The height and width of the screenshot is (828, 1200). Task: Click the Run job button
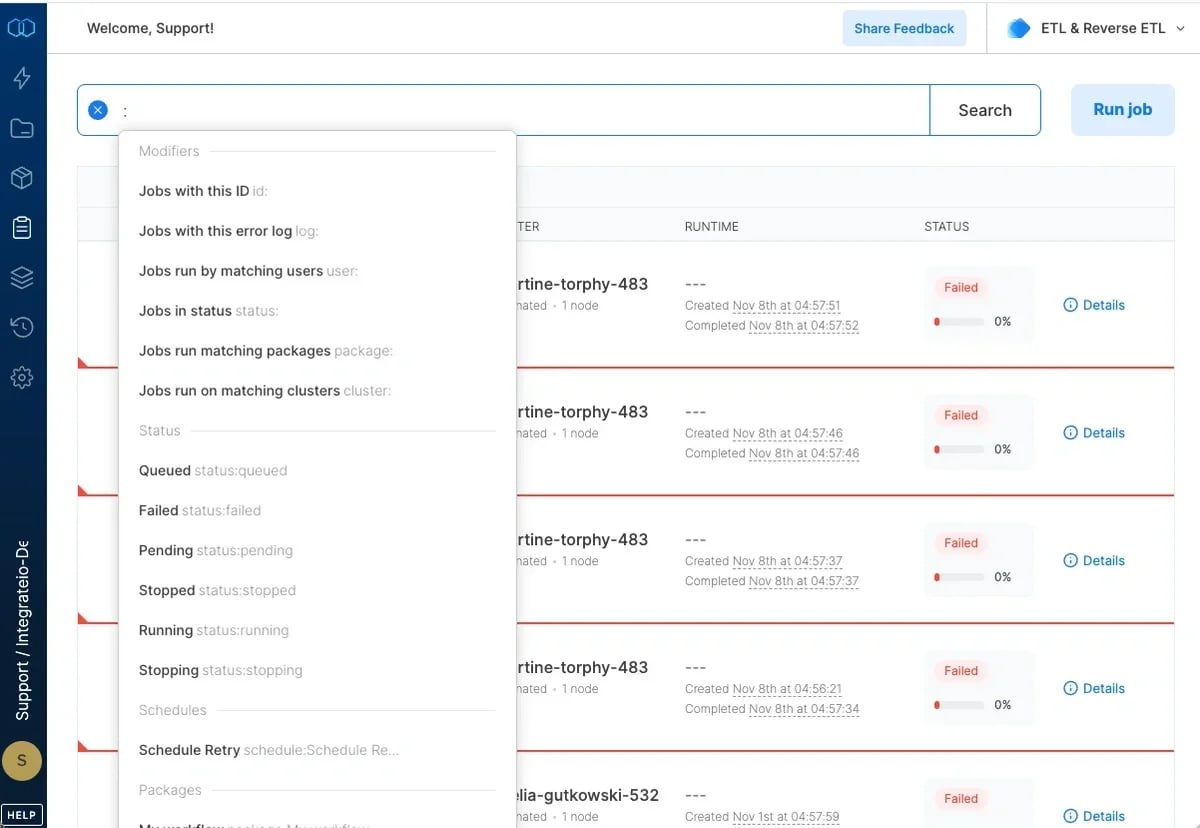1122,110
